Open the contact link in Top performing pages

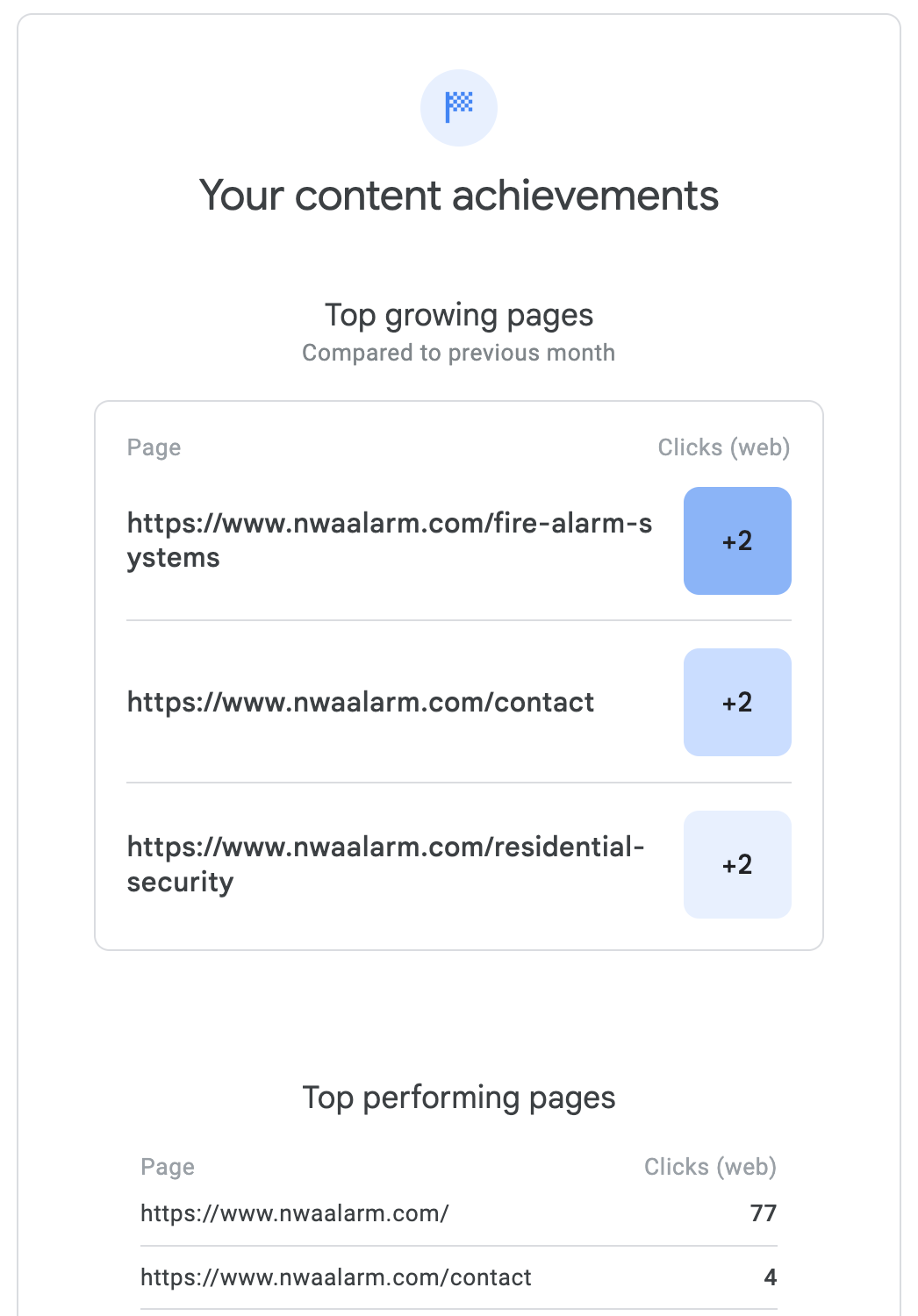pos(335,1277)
